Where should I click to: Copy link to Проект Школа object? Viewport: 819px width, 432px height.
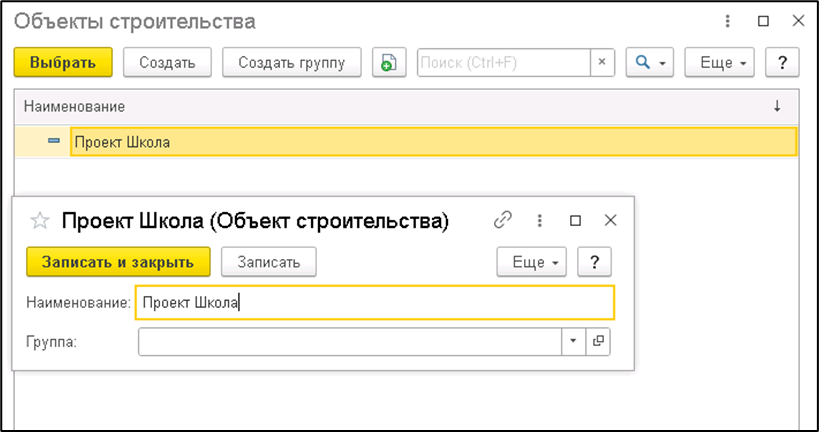coord(504,220)
